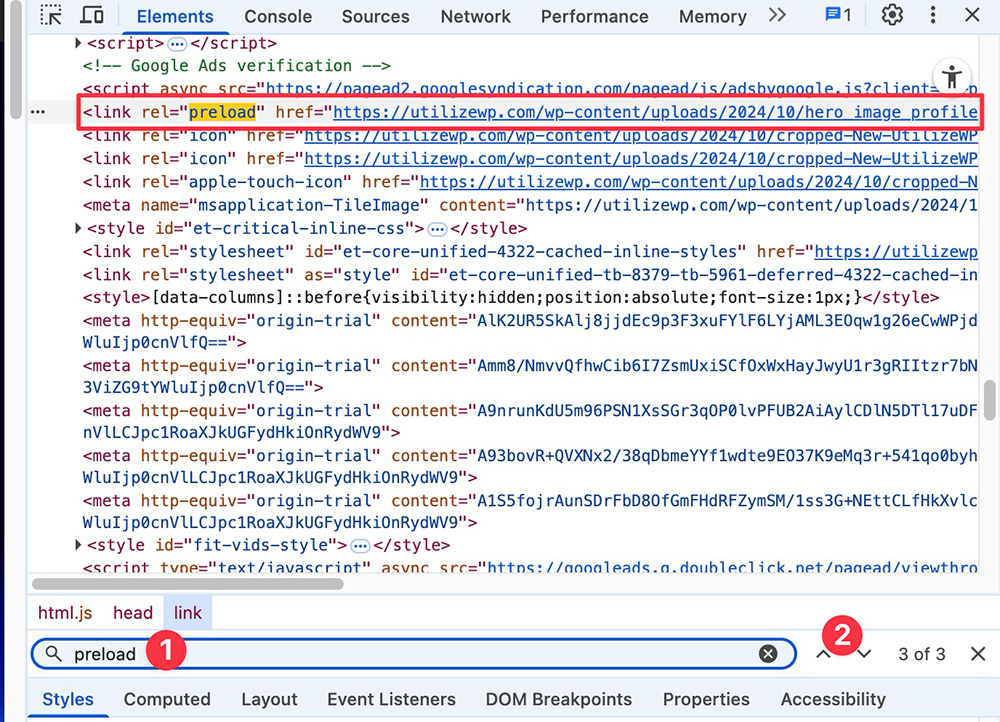Viewport: 1000px width, 722px height.
Task: Open the hero_image_profile preload link URL
Action: 655,113
